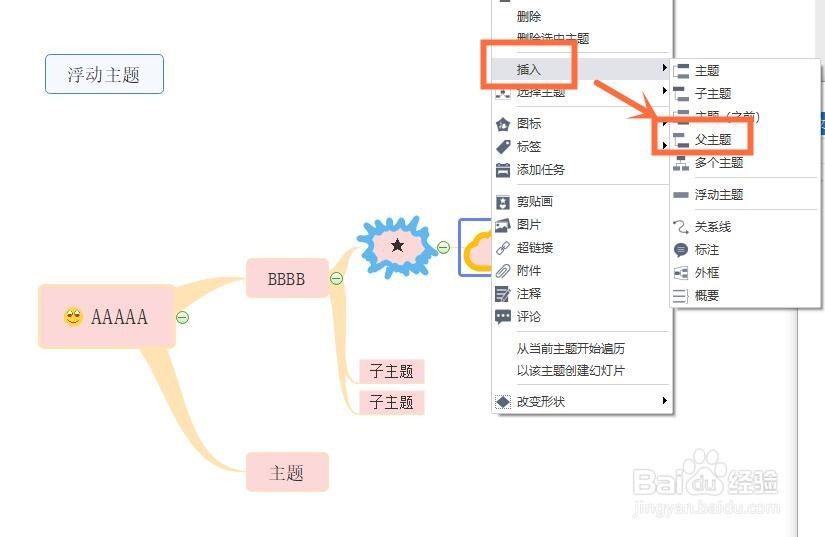Click the 外框 boundary icon in submenu
The image size is (825, 537).
point(681,273)
